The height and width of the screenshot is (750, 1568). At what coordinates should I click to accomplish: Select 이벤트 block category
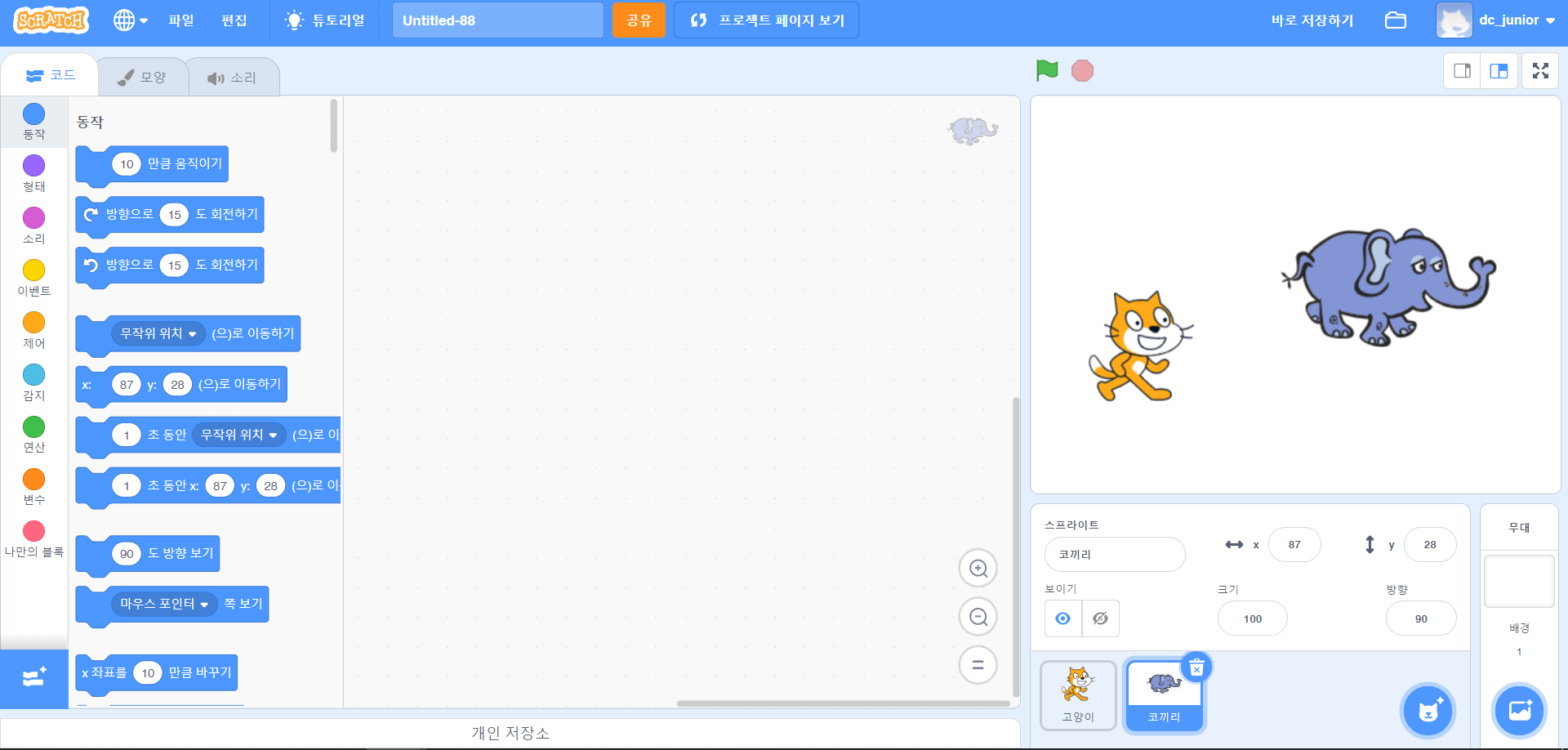[33, 279]
